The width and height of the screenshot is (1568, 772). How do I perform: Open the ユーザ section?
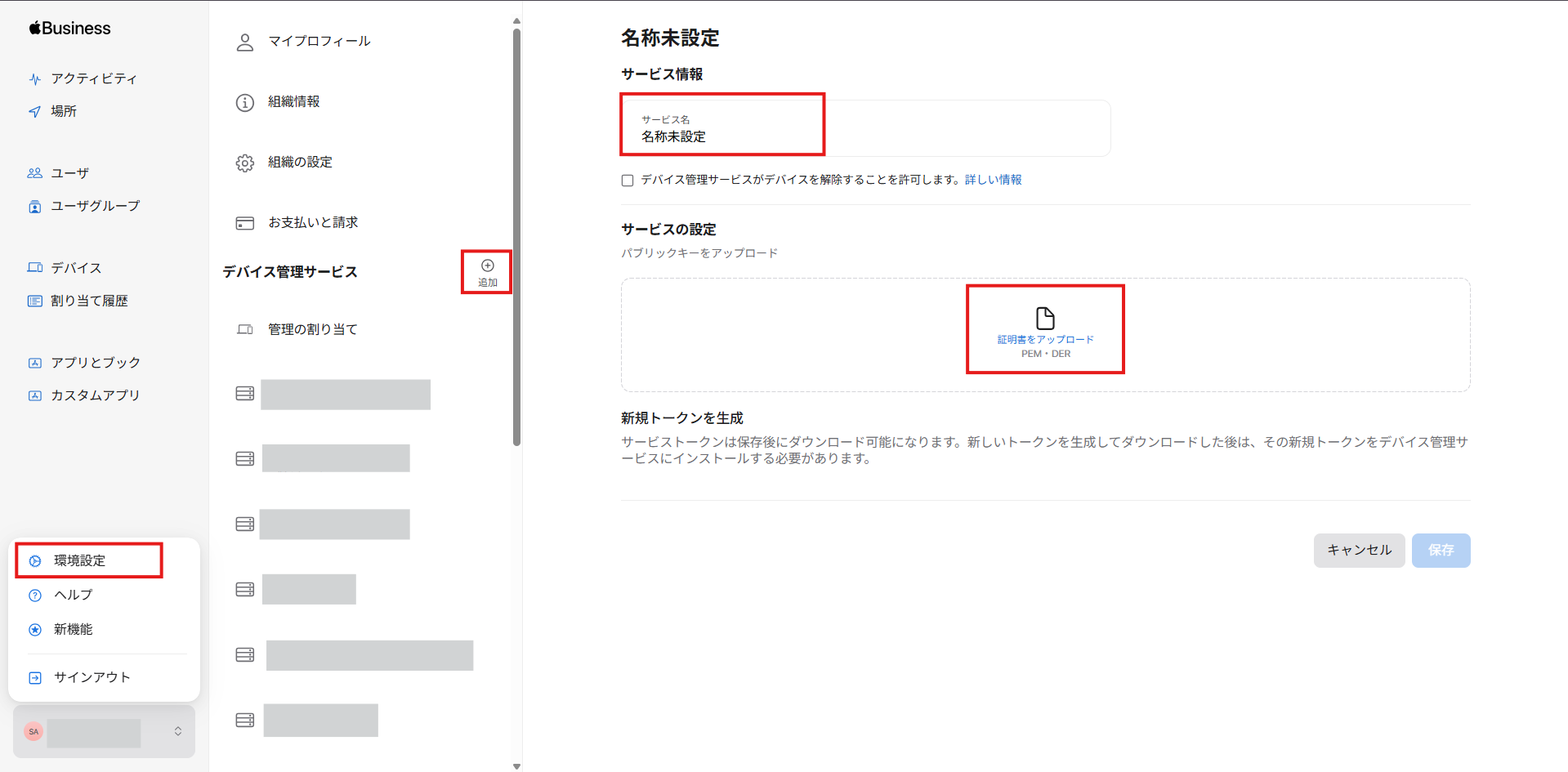tap(69, 172)
